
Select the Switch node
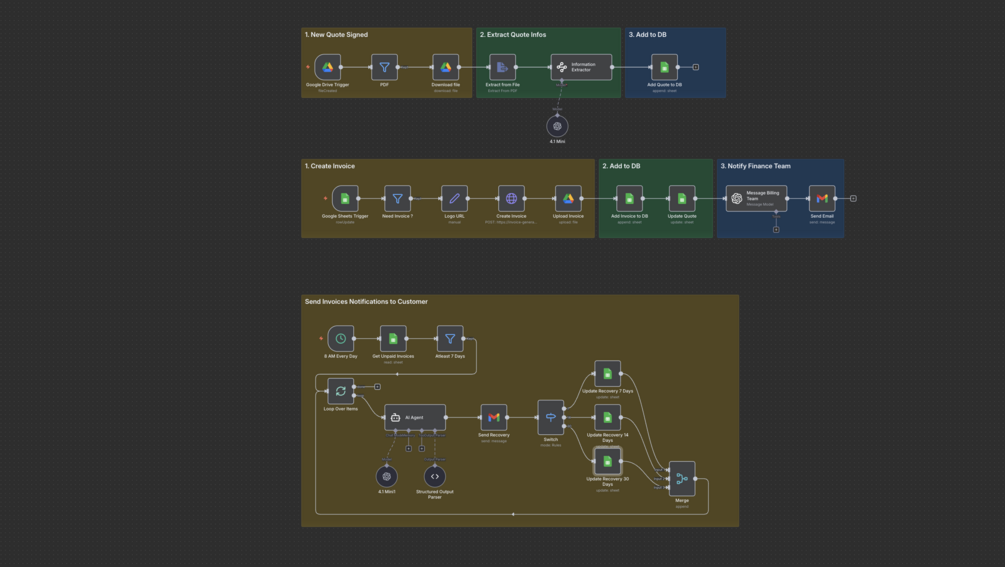pyautogui.click(x=551, y=417)
